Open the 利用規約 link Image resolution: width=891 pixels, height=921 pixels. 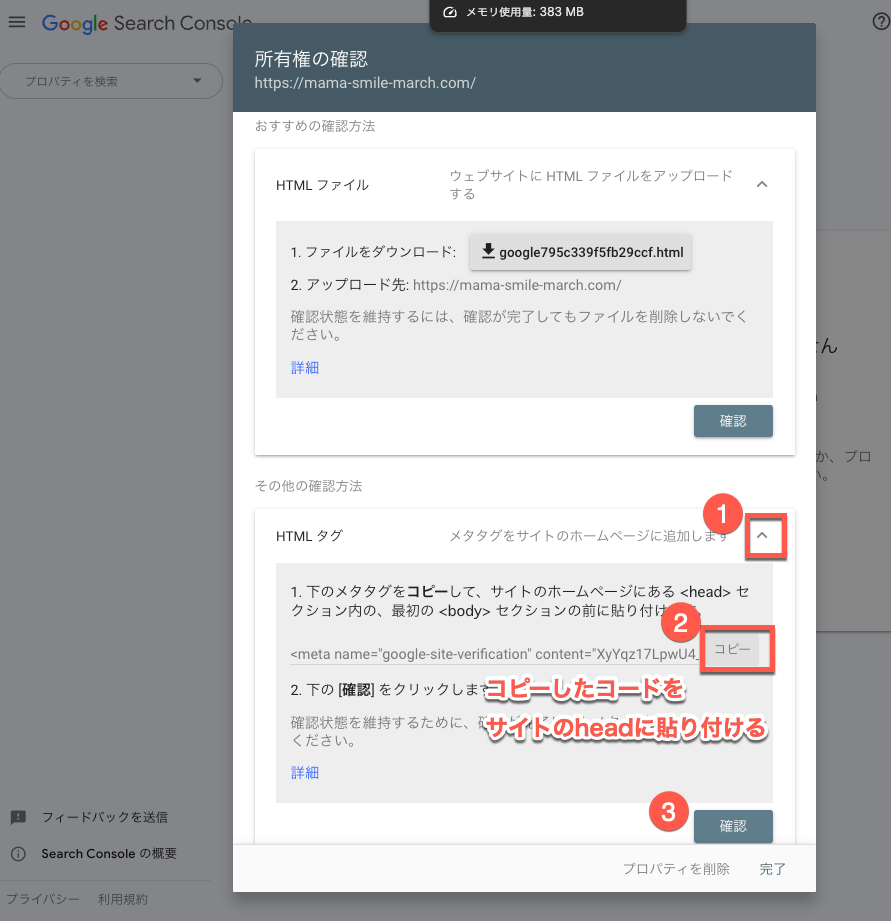123,899
